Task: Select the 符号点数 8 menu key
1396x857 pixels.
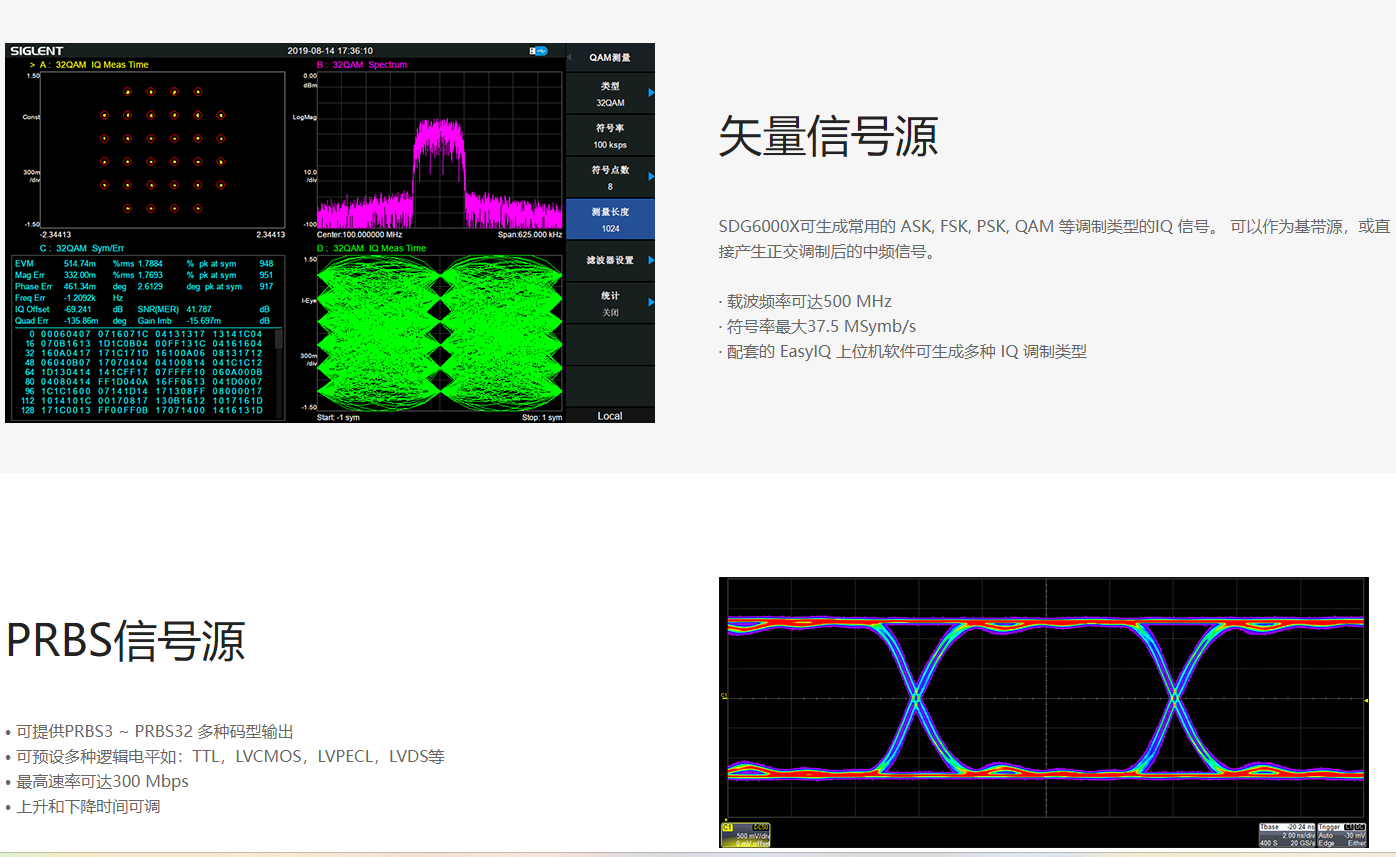Action: [x=610, y=177]
